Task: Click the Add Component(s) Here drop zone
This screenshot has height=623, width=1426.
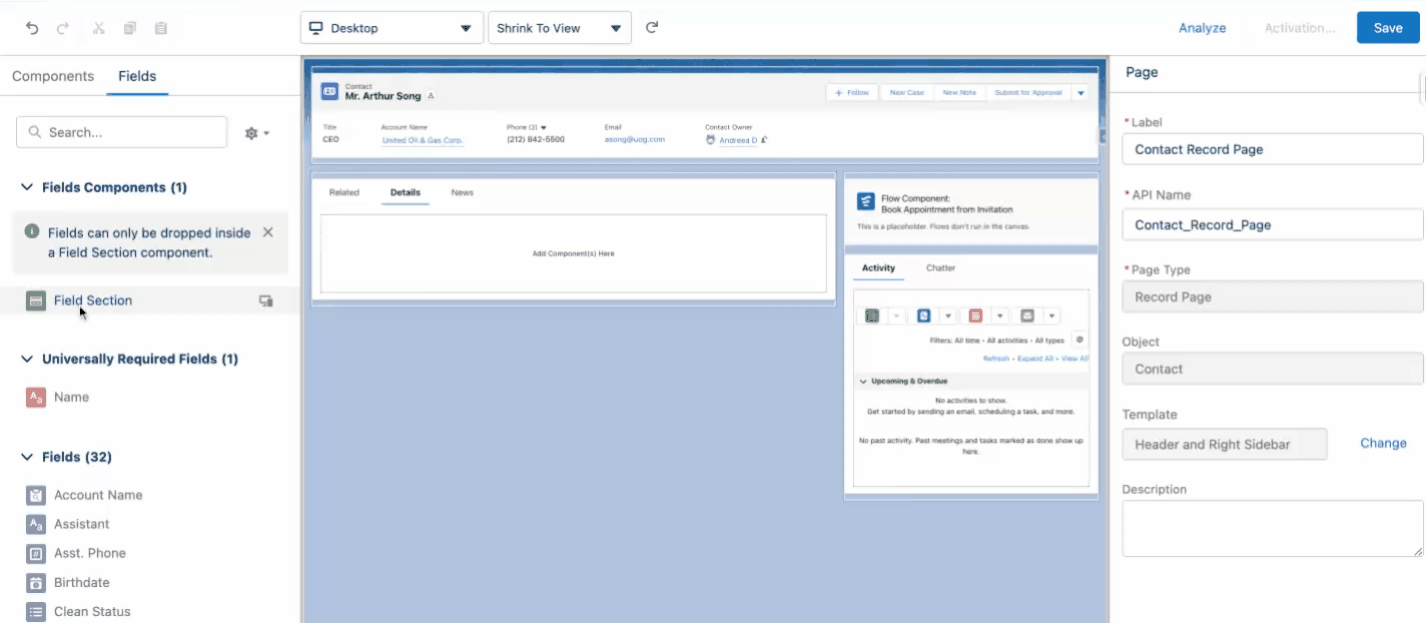Action: (x=573, y=254)
